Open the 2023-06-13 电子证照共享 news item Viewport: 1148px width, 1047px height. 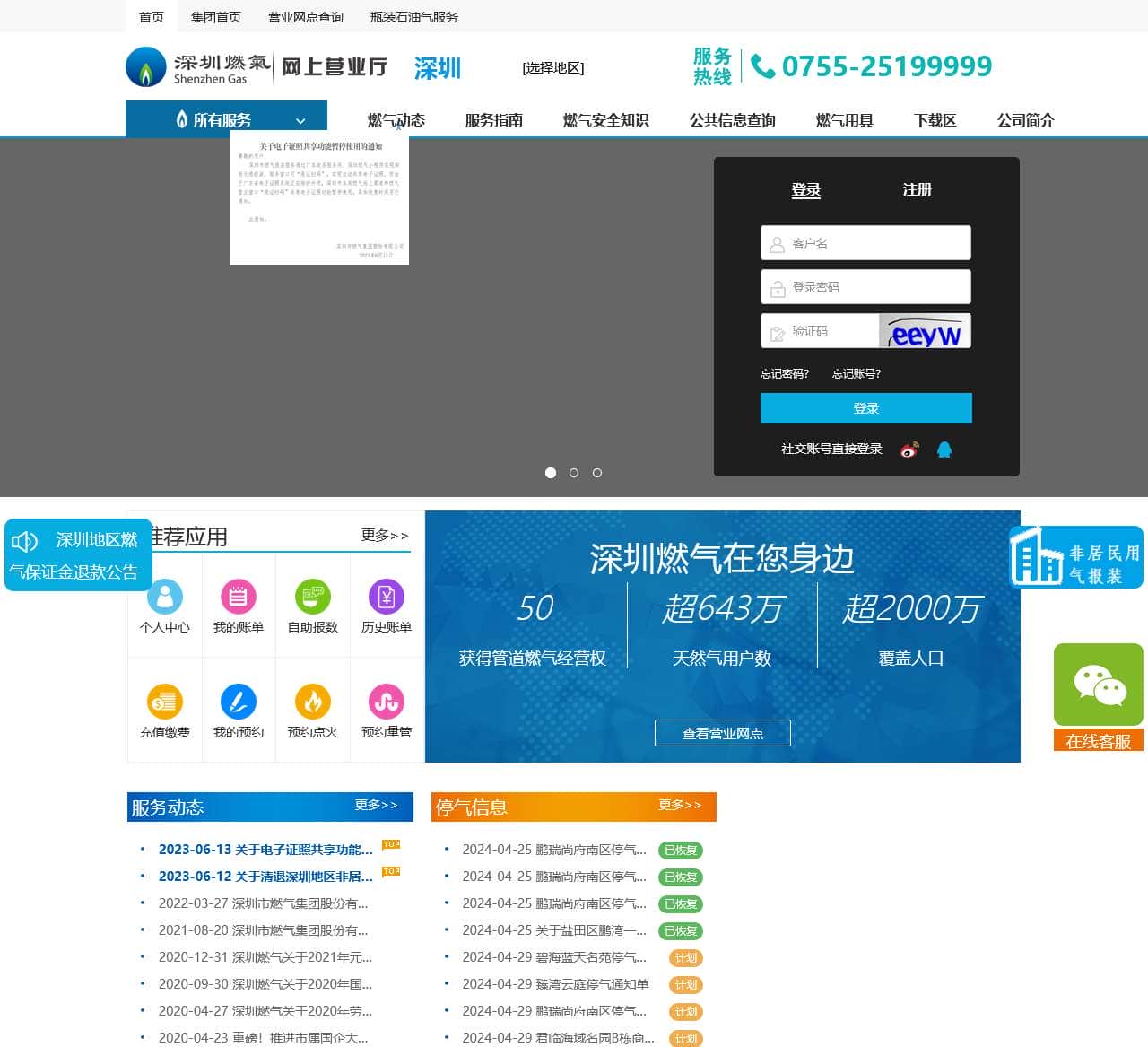[x=266, y=850]
